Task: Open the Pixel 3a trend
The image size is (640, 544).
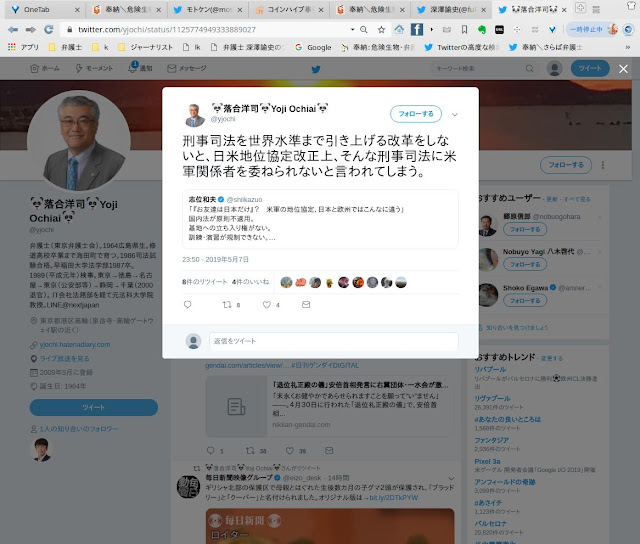Action: click(487, 461)
